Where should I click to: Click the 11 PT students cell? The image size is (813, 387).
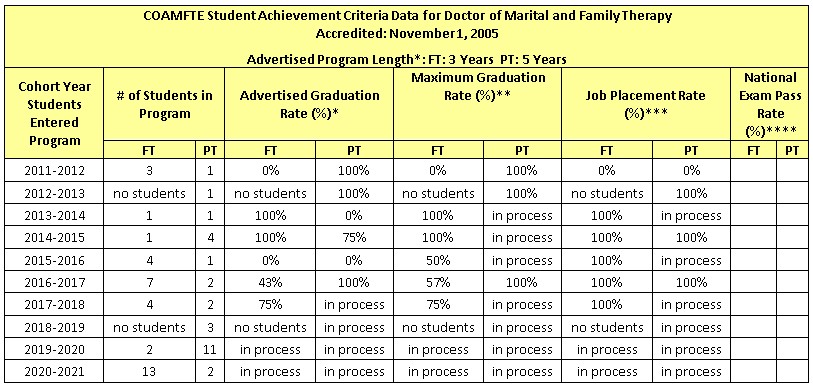pyautogui.click(x=210, y=350)
